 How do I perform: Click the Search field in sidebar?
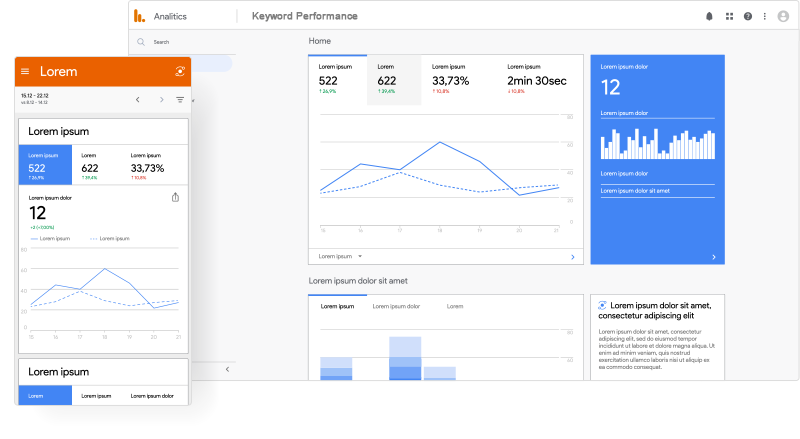click(x=180, y=42)
